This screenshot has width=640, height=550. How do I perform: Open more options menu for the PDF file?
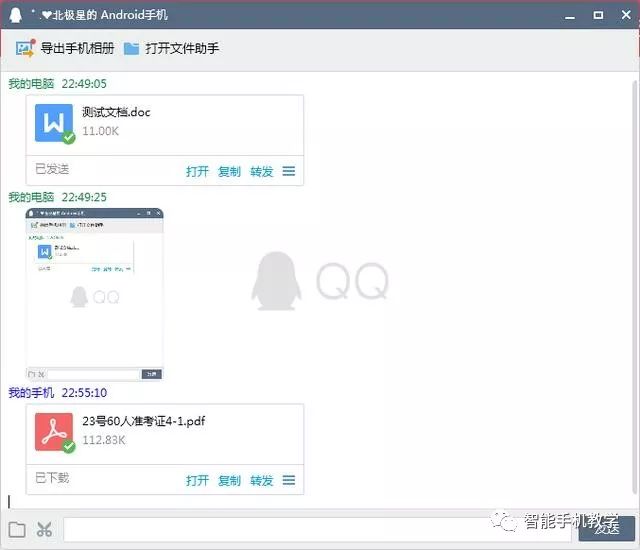[289, 480]
